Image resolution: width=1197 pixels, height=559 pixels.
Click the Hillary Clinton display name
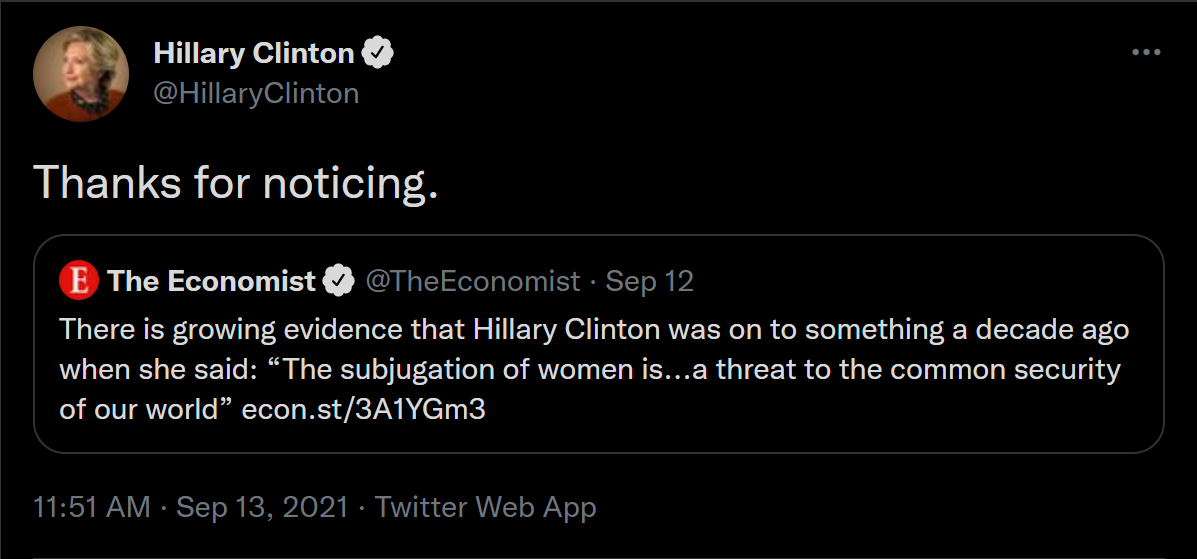tap(253, 53)
